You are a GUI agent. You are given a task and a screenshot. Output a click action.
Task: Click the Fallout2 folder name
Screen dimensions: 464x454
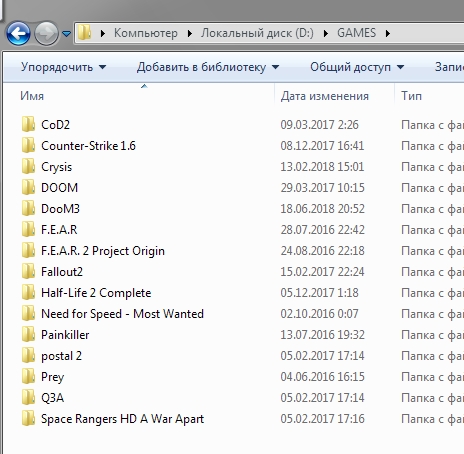pyautogui.click(x=62, y=272)
